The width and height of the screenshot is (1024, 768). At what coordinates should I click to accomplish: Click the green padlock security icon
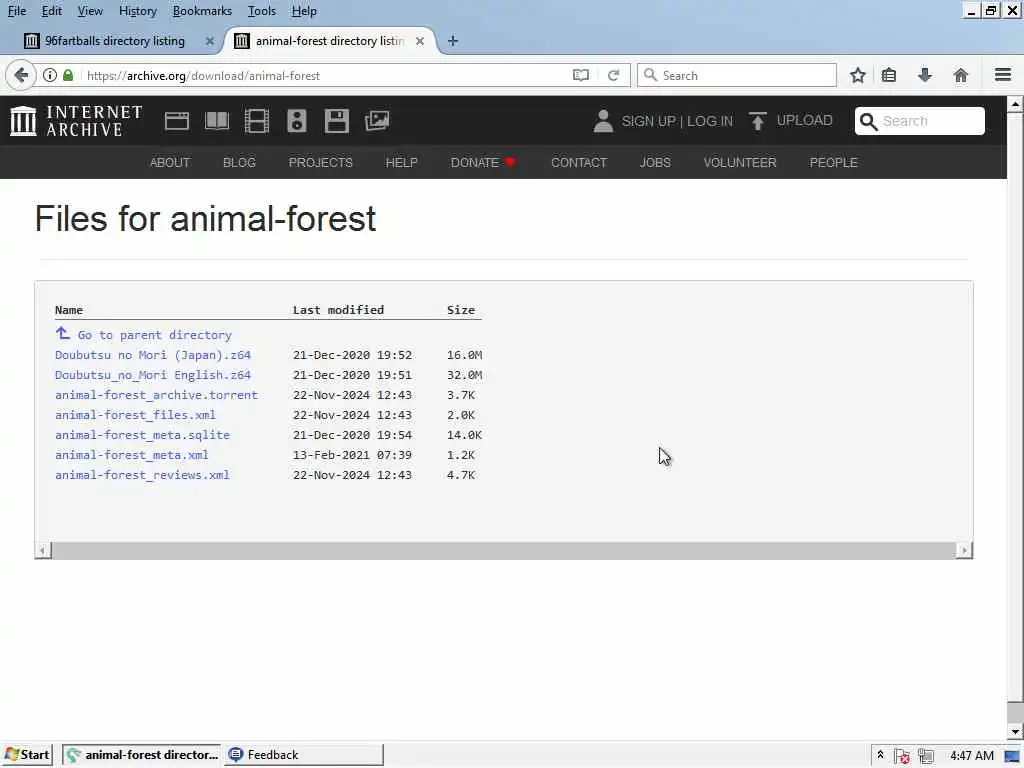[x=68, y=75]
